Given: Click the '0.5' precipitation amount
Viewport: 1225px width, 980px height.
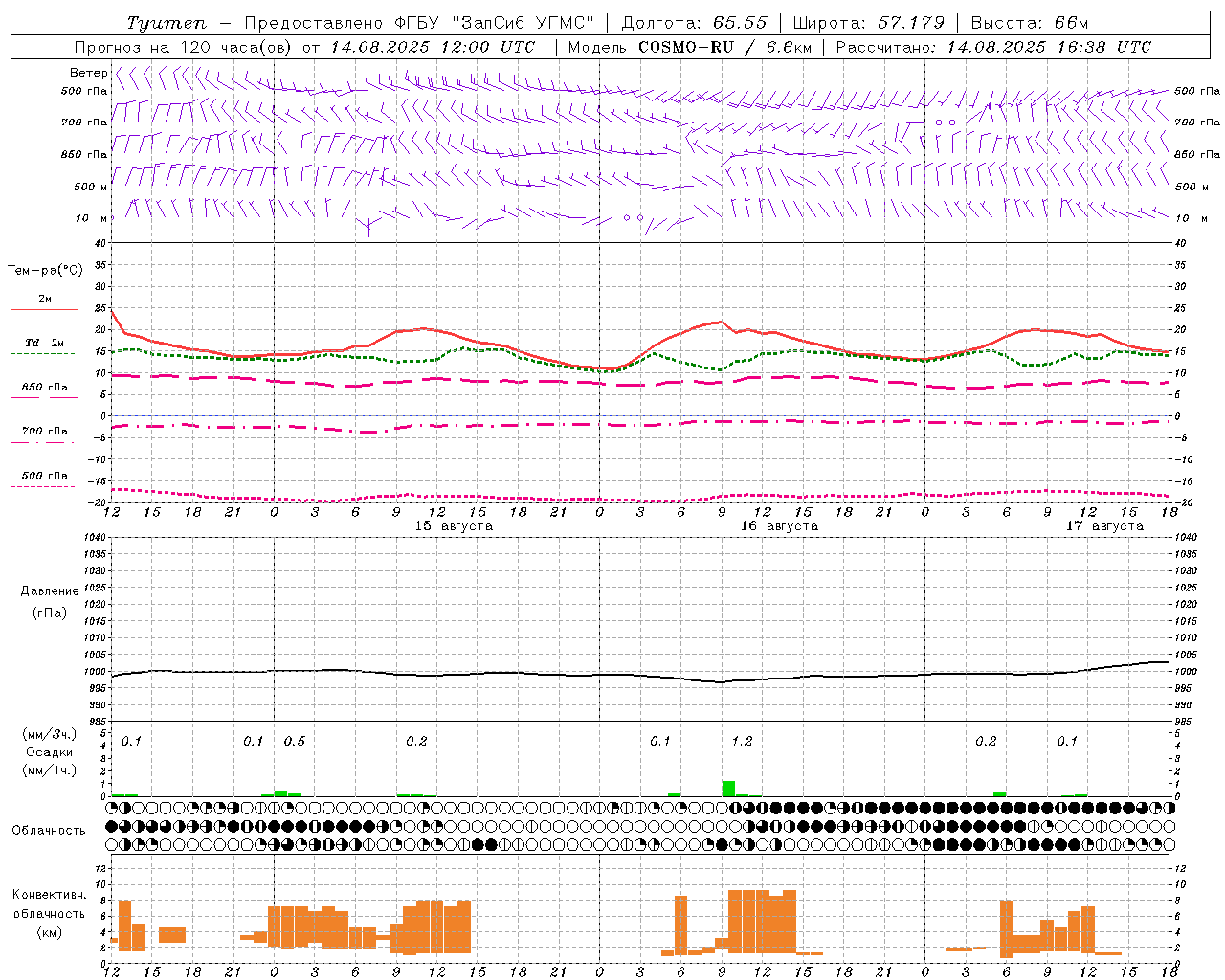Looking at the screenshot, I should pos(294,742).
